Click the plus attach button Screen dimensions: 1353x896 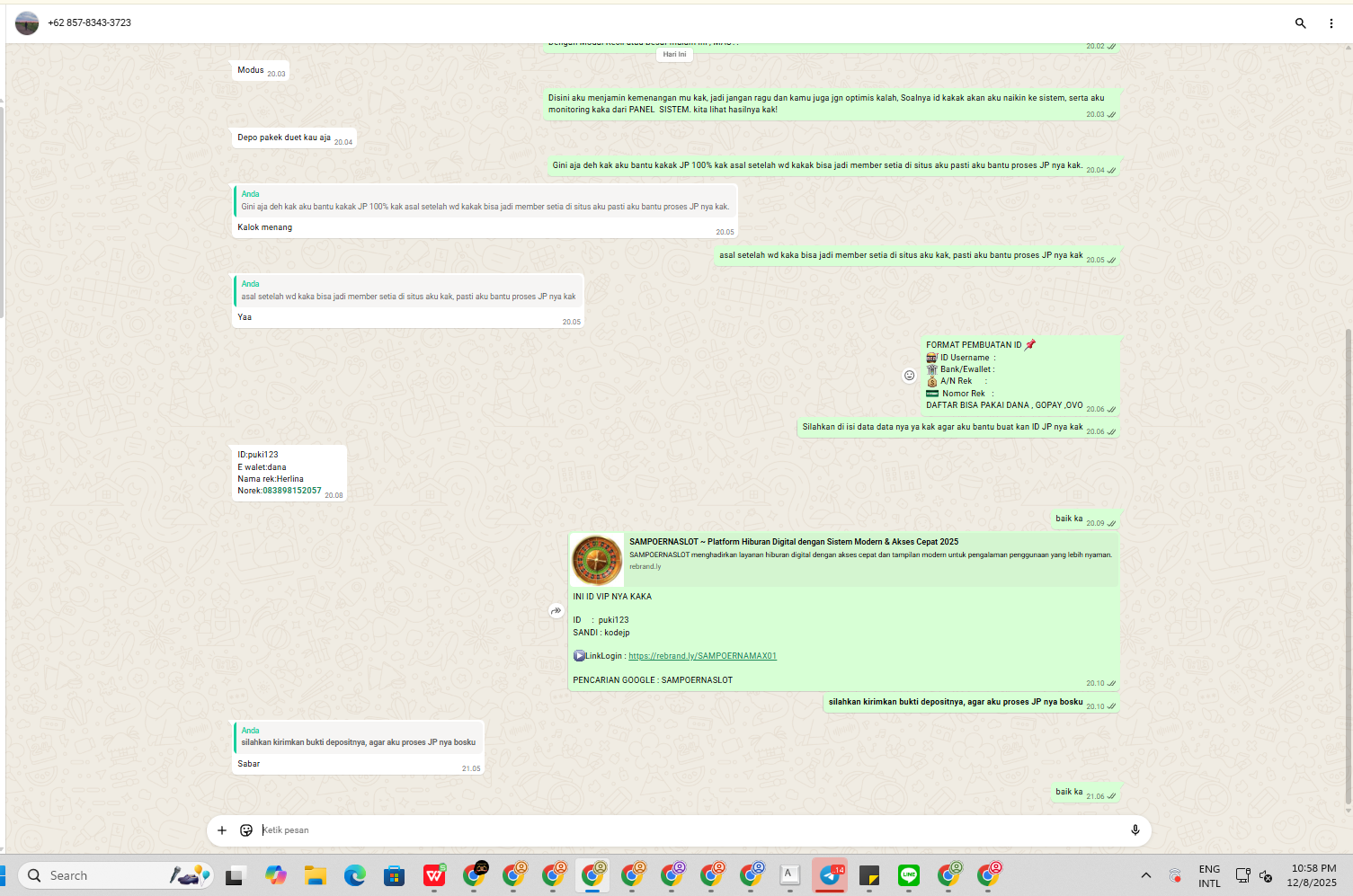click(x=222, y=830)
